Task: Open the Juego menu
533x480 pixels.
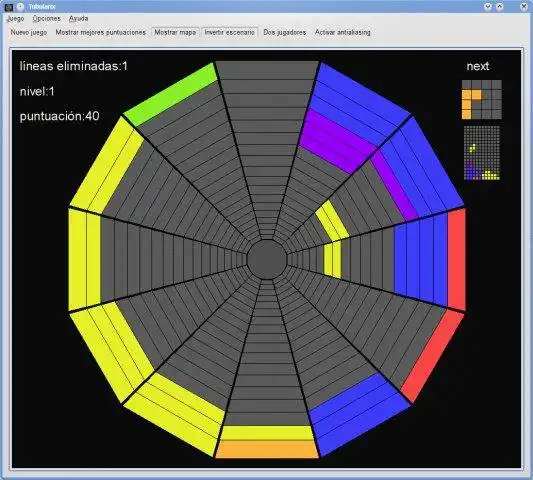Action: point(16,18)
